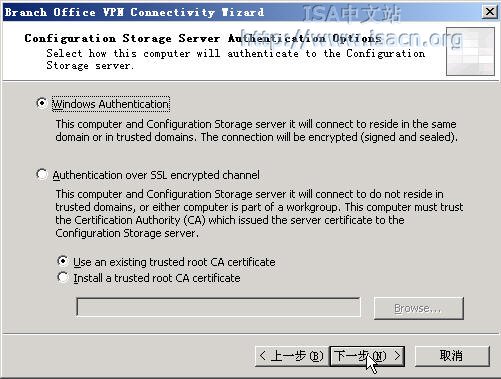Viewport: 501px width, 379px height.
Task: Click the "Install a trusted root CA certificate" label
Action: pyautogui.click(x=157, y=278)
